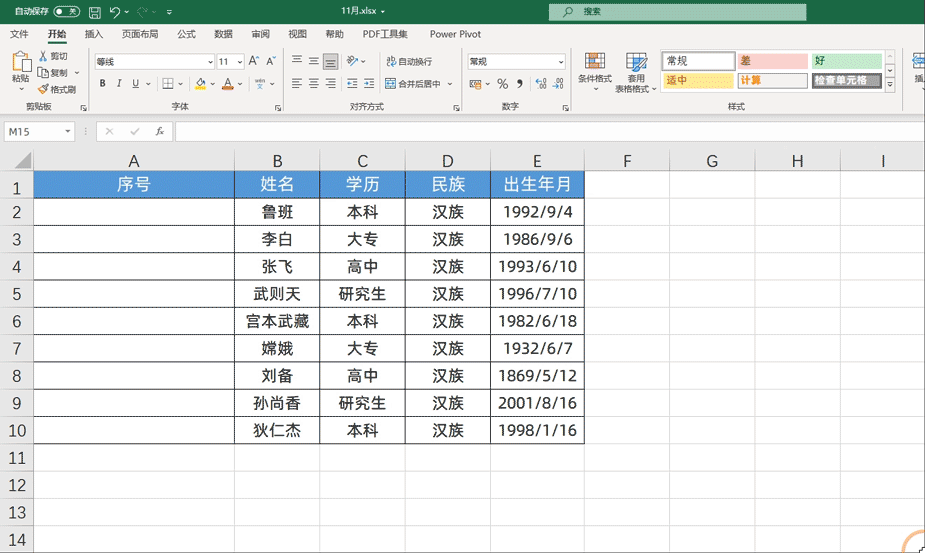Expand the Name Box dropdown arrow
Viewport: 925px width, 553px height.
68,131
